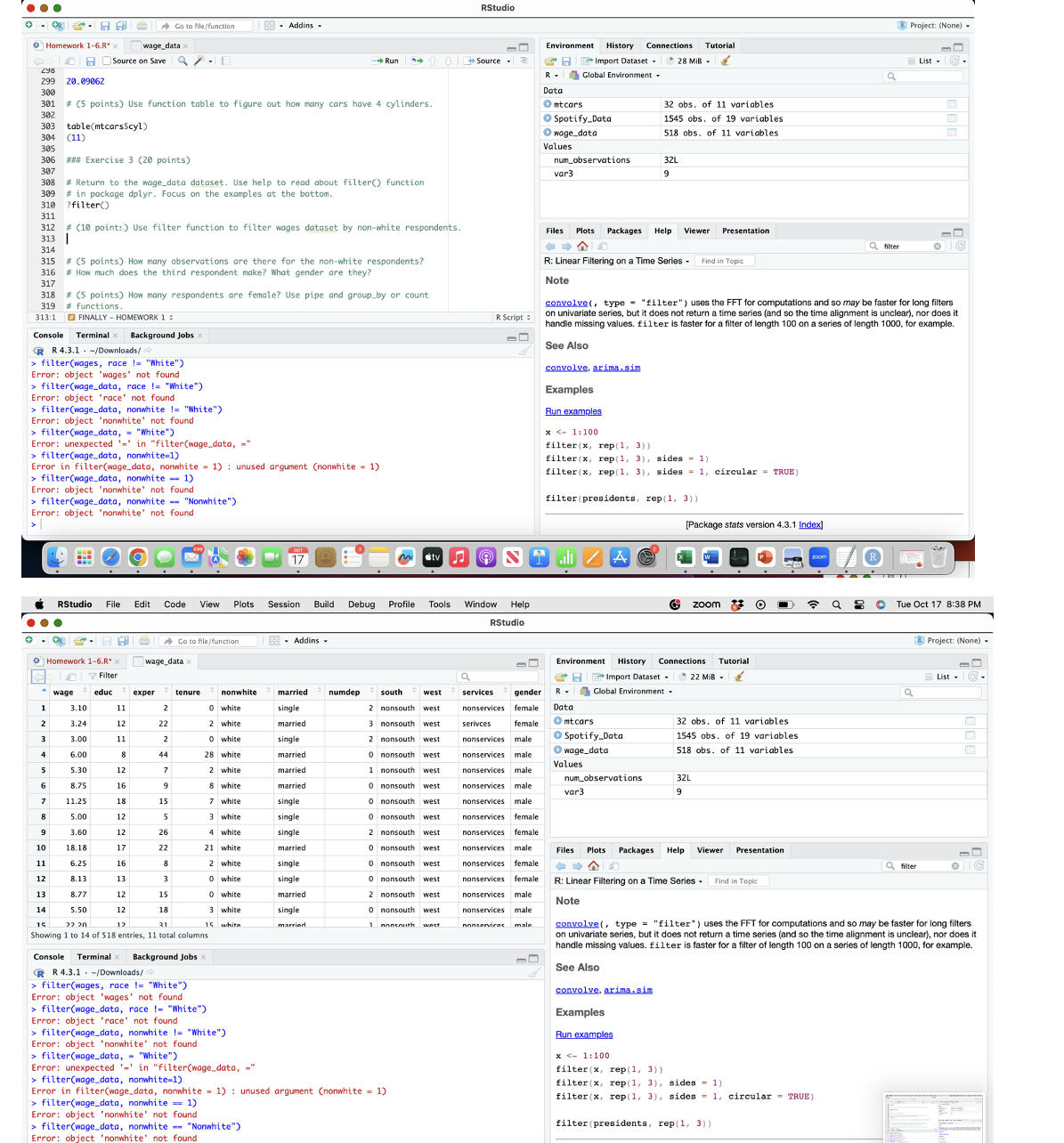Click the back arrow in the Help pane

(x=550, y=247)
